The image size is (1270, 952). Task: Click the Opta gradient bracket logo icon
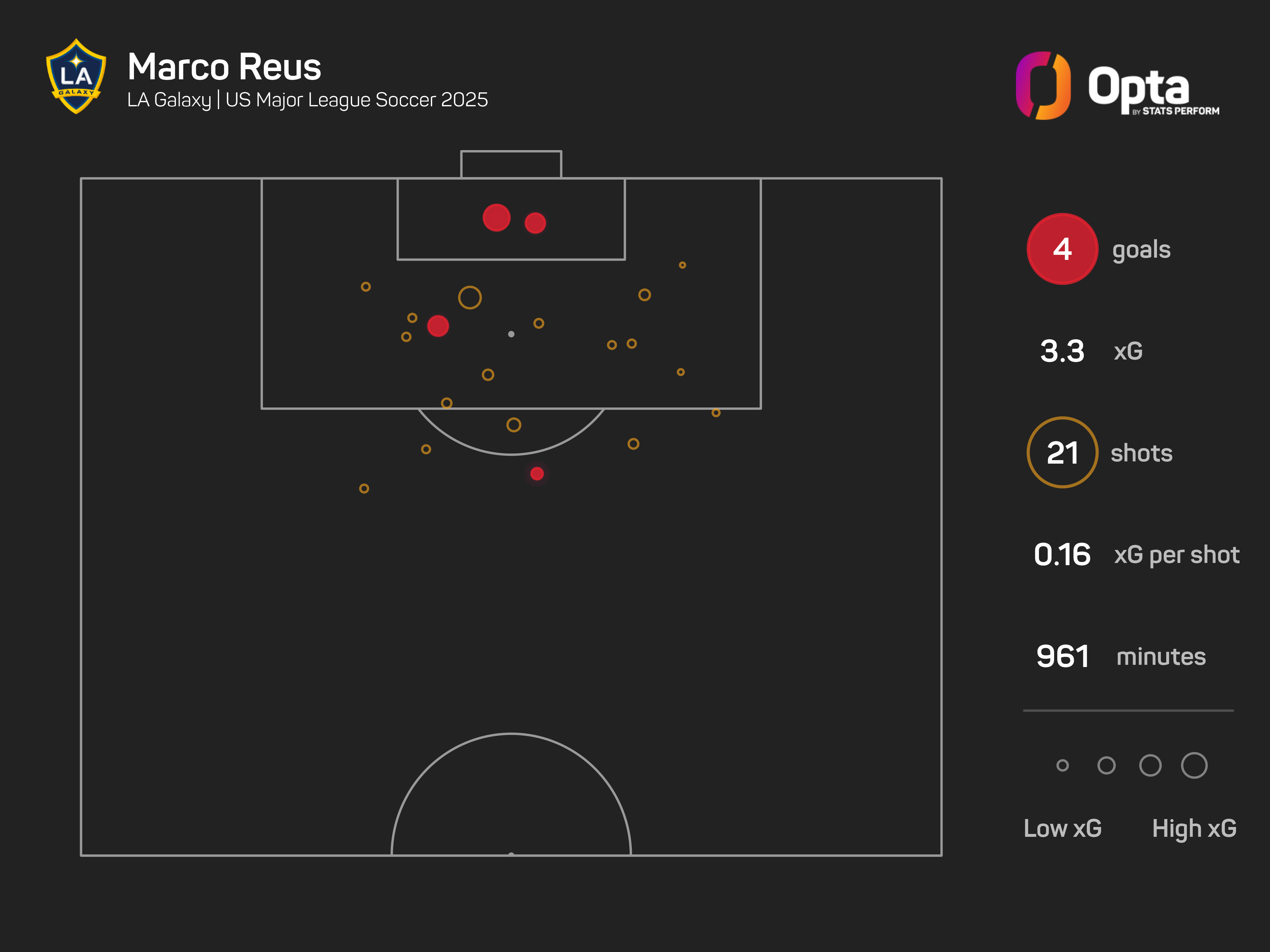[x=1043, y=86]
